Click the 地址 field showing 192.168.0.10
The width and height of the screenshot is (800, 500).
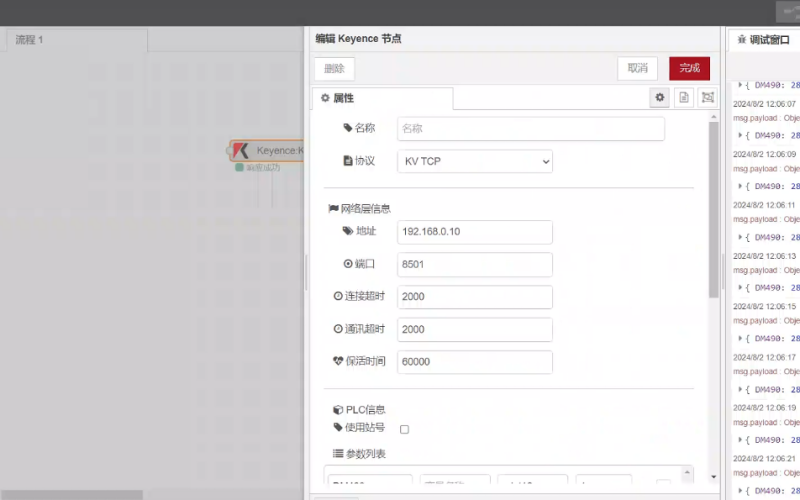click(475, 232)
